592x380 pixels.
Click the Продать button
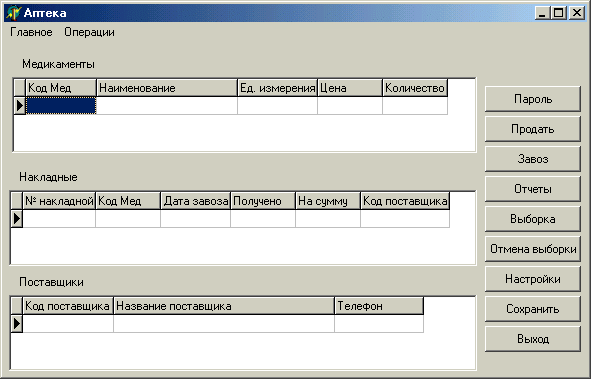533,129
